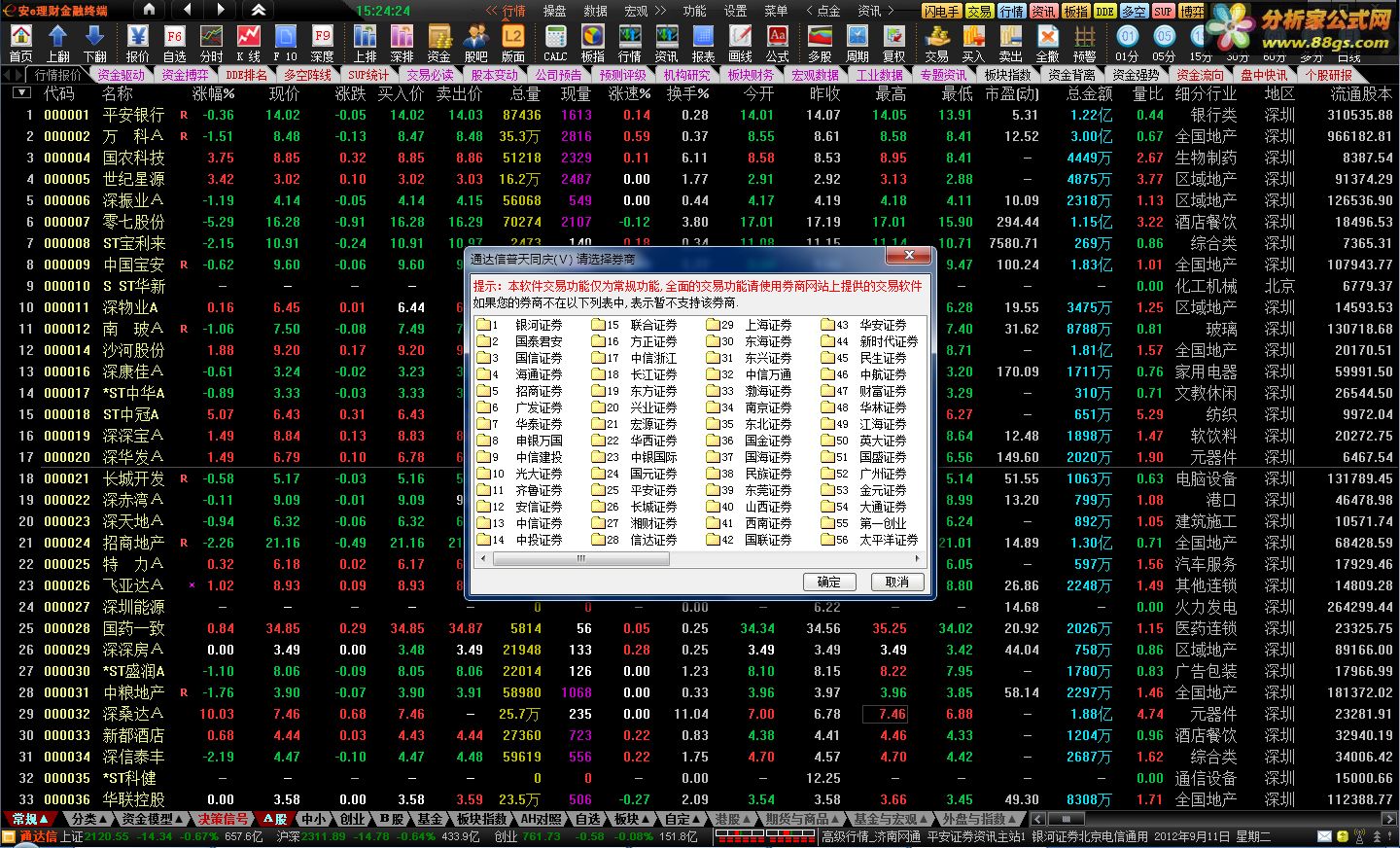Viewport: 1400px width, 848px height.
Task: Switch to the 个股研报 tab
Action: (1328, 75)
